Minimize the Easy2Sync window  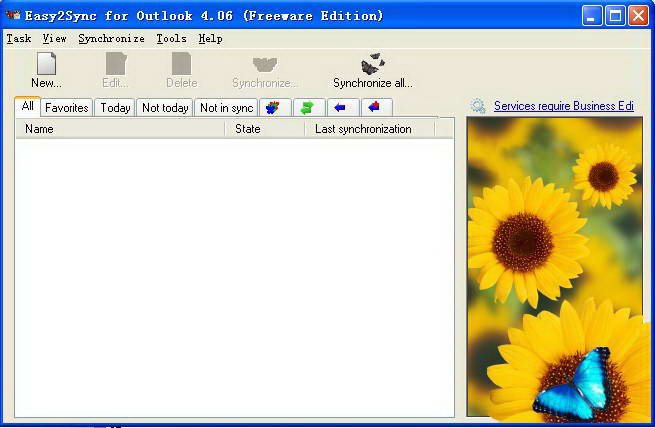592,16
